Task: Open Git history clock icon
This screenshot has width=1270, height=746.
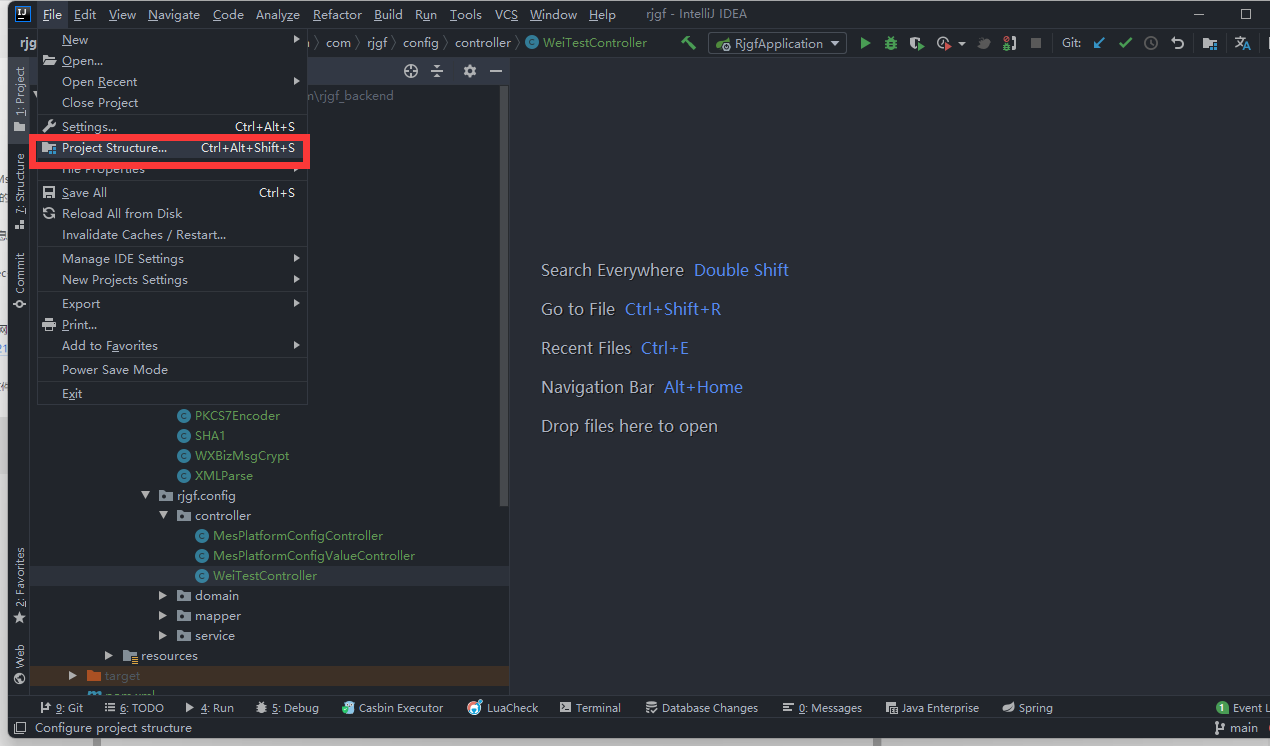Action: tap(1151, 43)
